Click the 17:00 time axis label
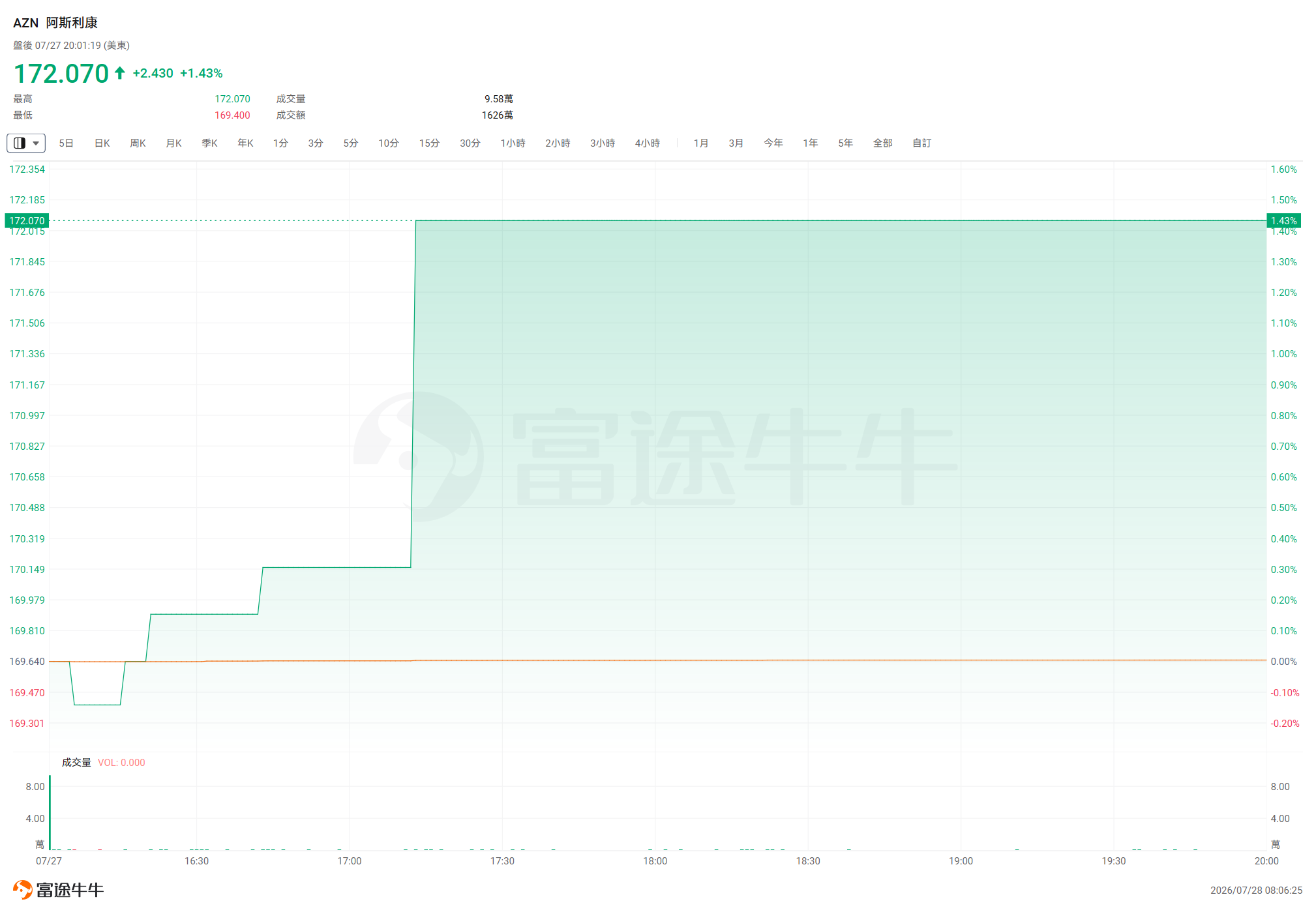 (x=350, y=861)
